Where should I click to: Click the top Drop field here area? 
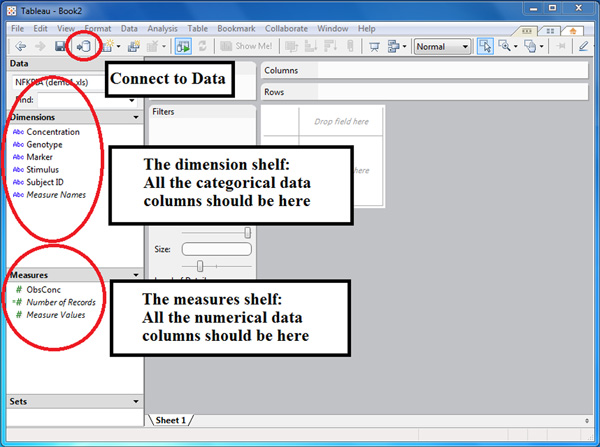click(341, 122)
